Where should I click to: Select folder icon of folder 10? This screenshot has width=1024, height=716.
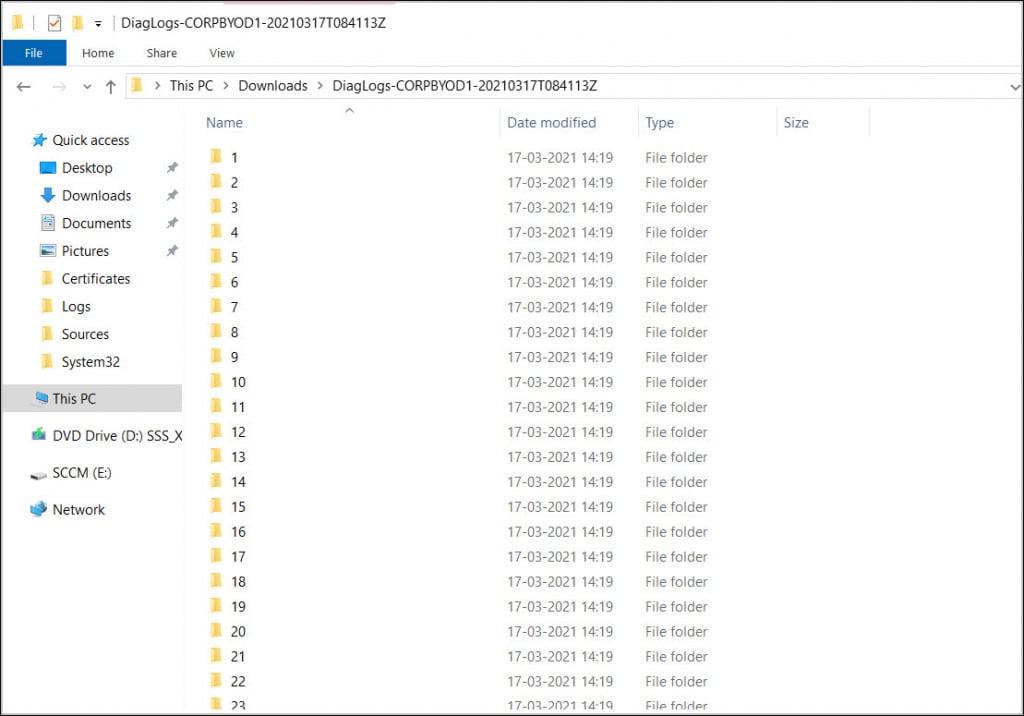point(216,381)
